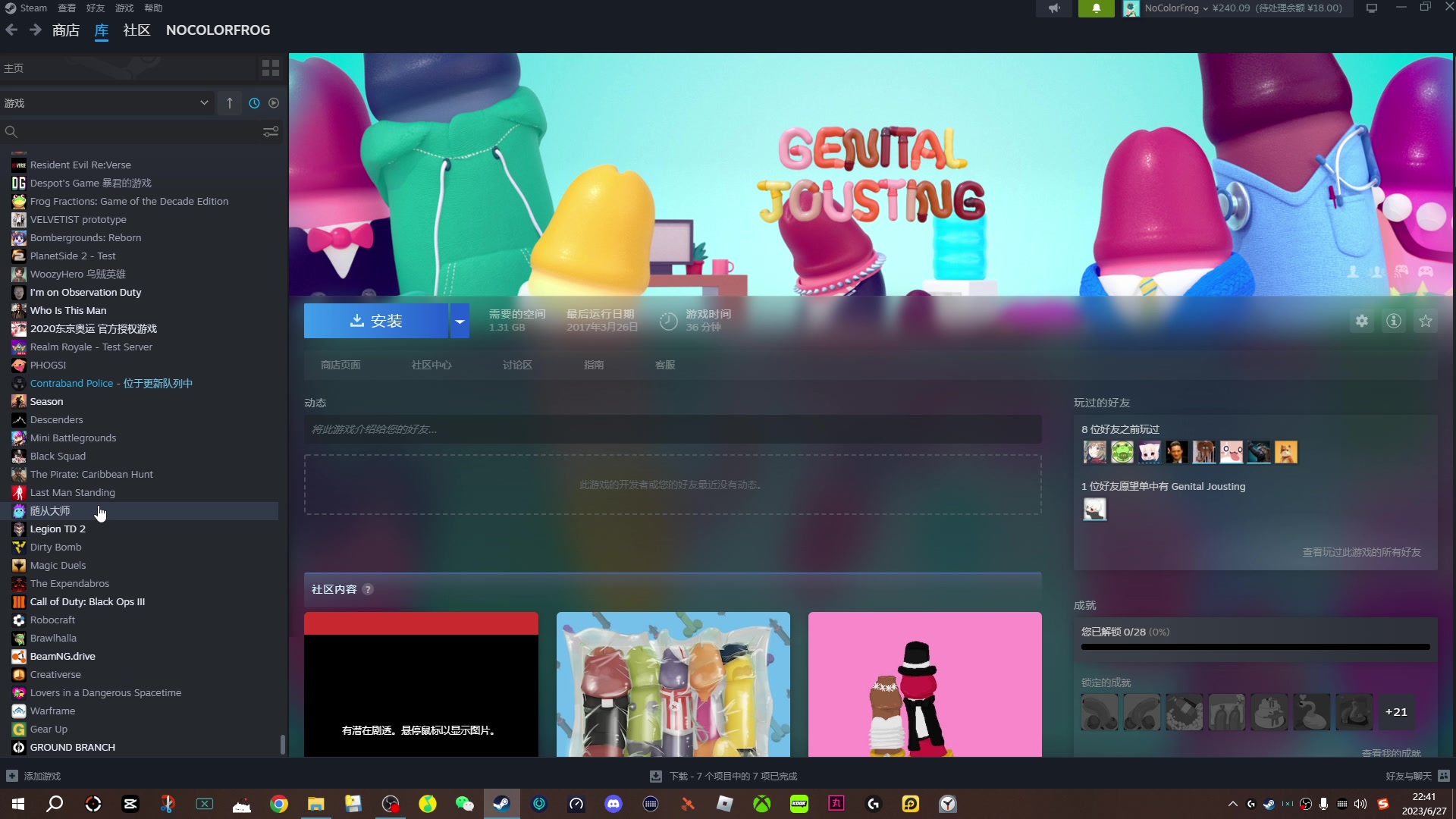This screenshot has height=819, width=1456.
Task: Open the 客服 support link
Action: [x=665, y=366]
